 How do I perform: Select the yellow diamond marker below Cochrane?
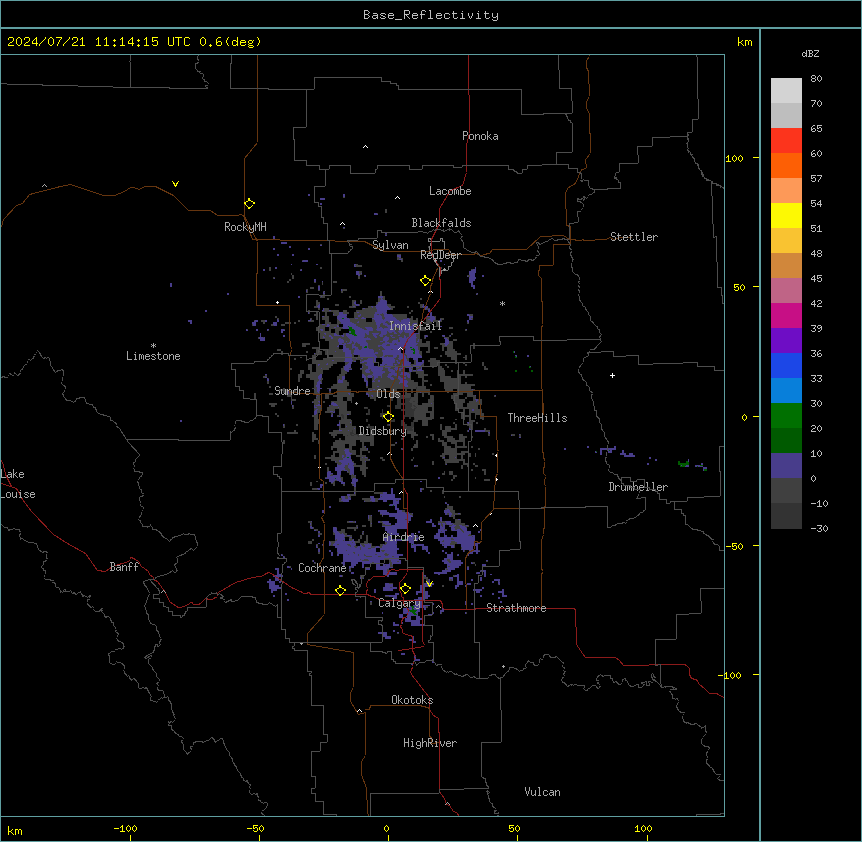[340, 590]
